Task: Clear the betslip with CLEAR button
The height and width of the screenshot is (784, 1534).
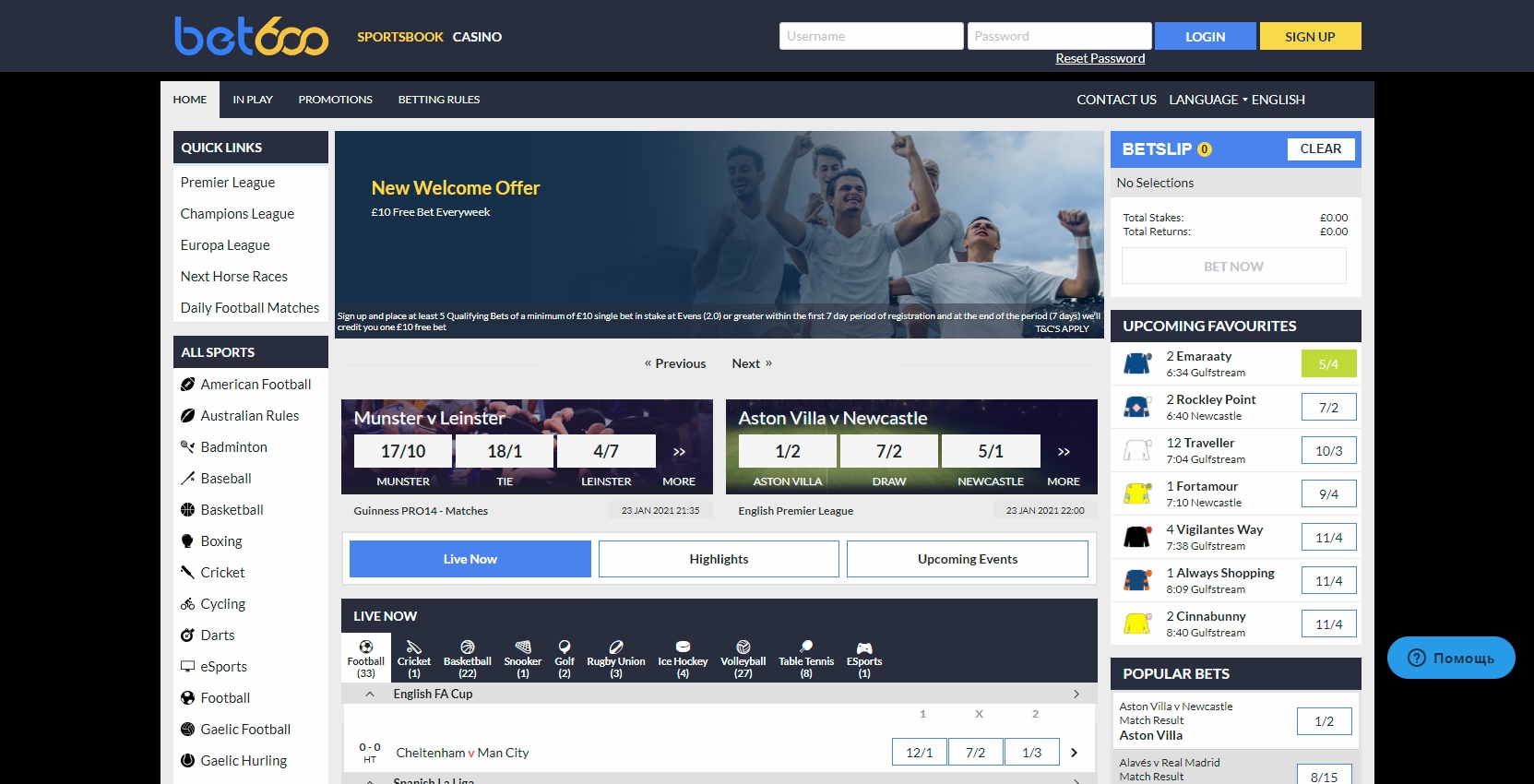Action: pos(1321,148)
